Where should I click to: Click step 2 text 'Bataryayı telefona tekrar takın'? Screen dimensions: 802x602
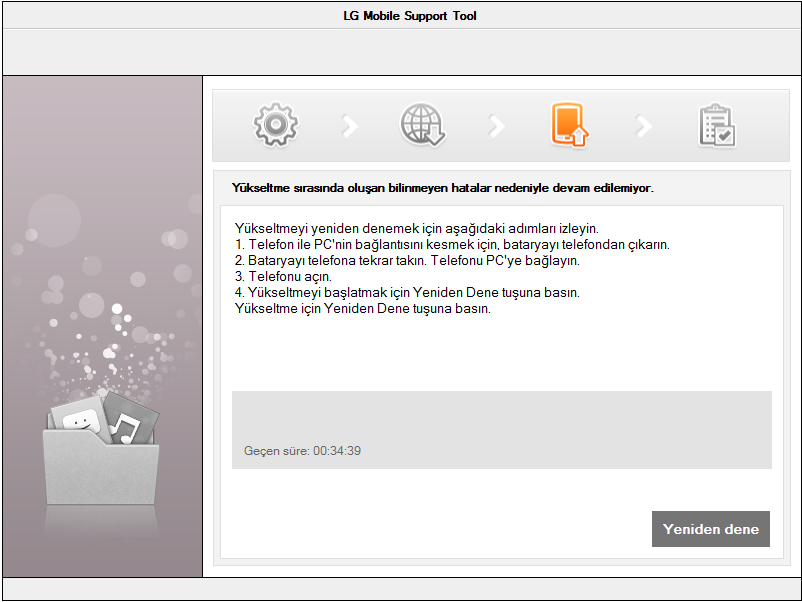407,260
